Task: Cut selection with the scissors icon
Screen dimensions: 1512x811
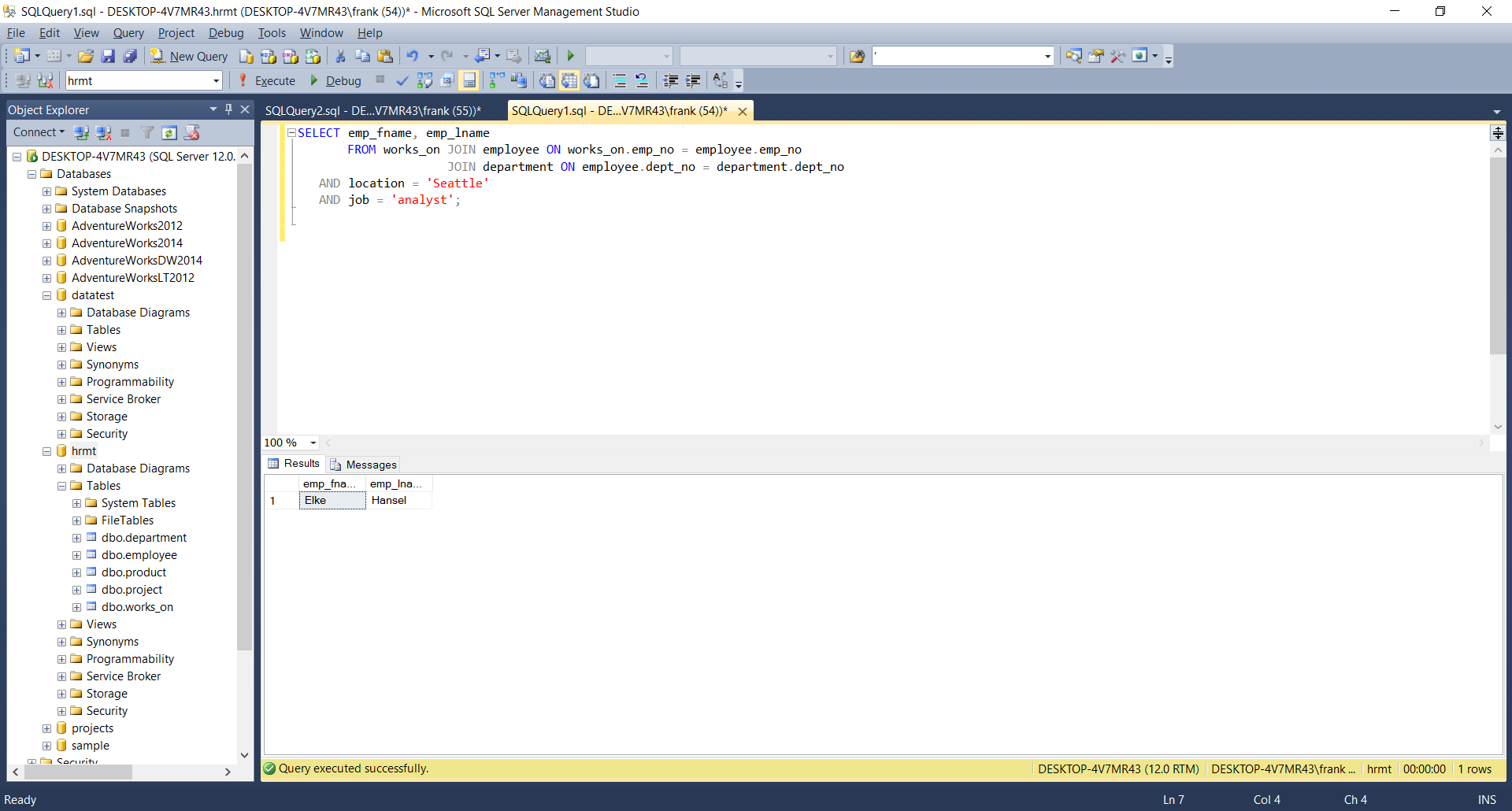Action: point(340,56)
